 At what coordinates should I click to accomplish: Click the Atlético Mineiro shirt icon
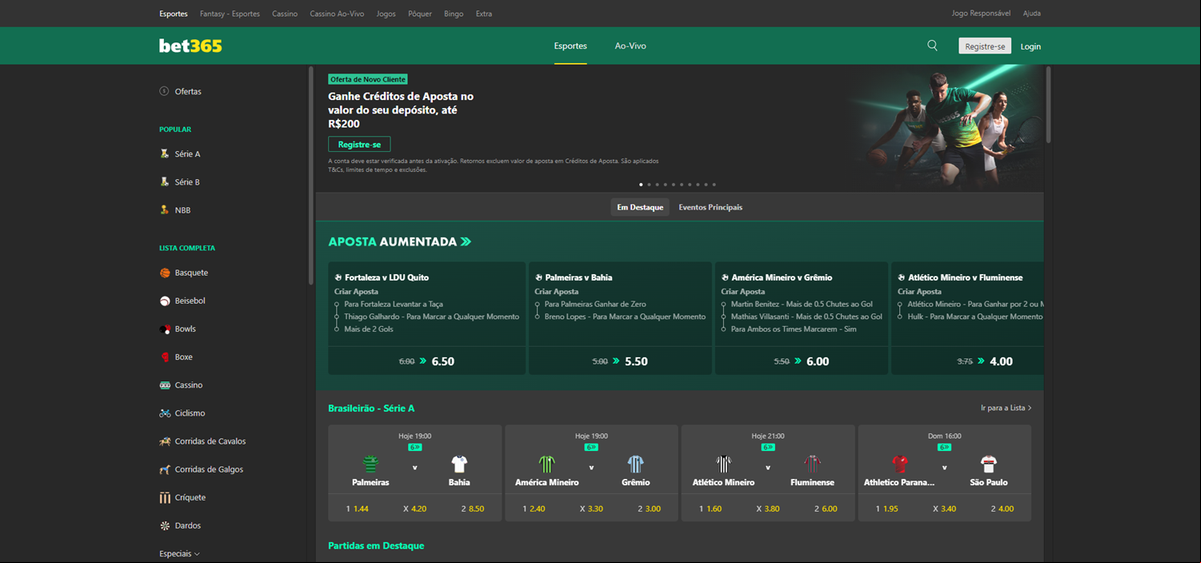click(x=724, y=464)
